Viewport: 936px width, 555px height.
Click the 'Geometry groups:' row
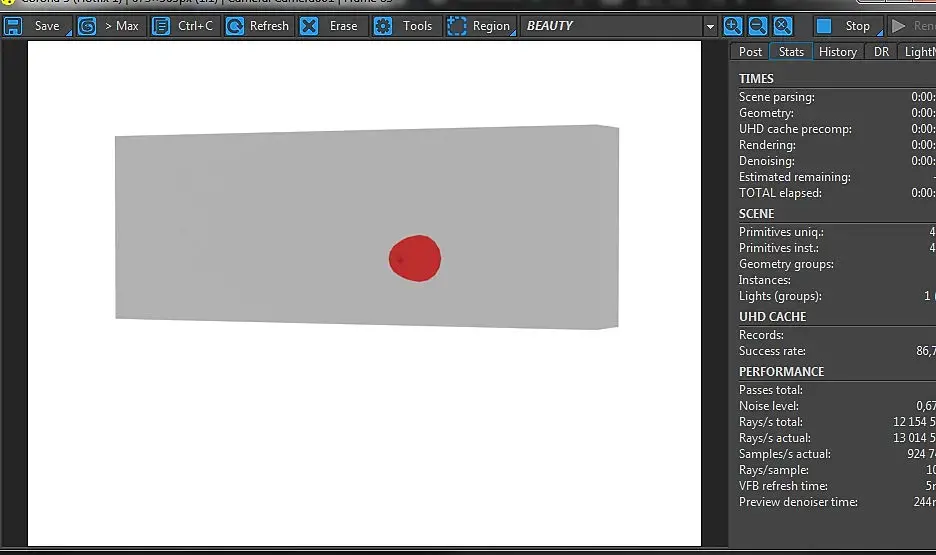click(837, 264)
